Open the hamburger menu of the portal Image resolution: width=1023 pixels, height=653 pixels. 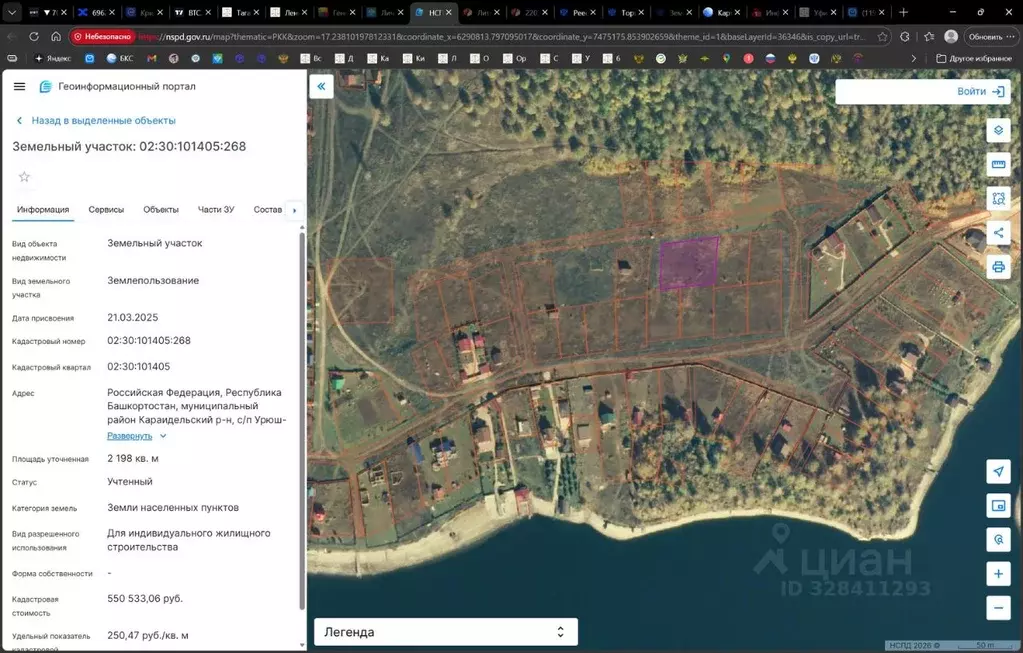click(19, 87)
